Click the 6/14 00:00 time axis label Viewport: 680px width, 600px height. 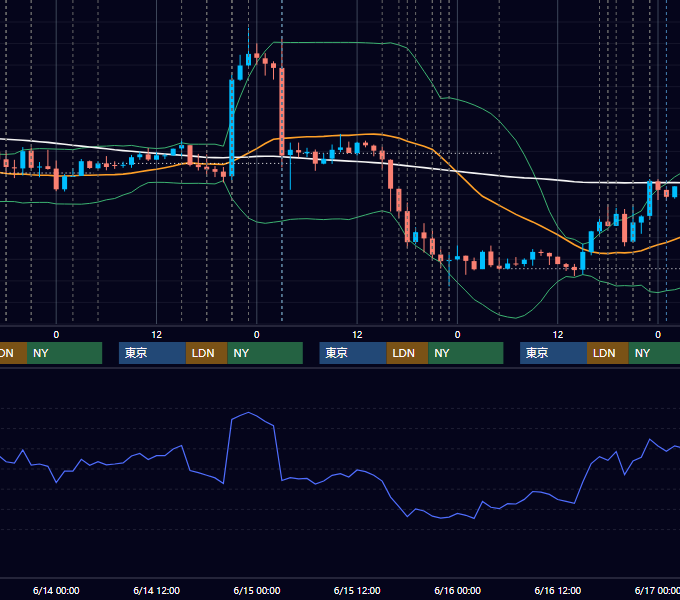pos(56,590)
